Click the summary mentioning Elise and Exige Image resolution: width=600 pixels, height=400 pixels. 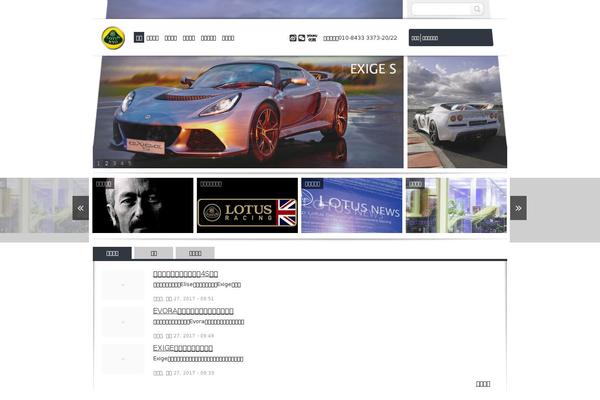[197, 285]
